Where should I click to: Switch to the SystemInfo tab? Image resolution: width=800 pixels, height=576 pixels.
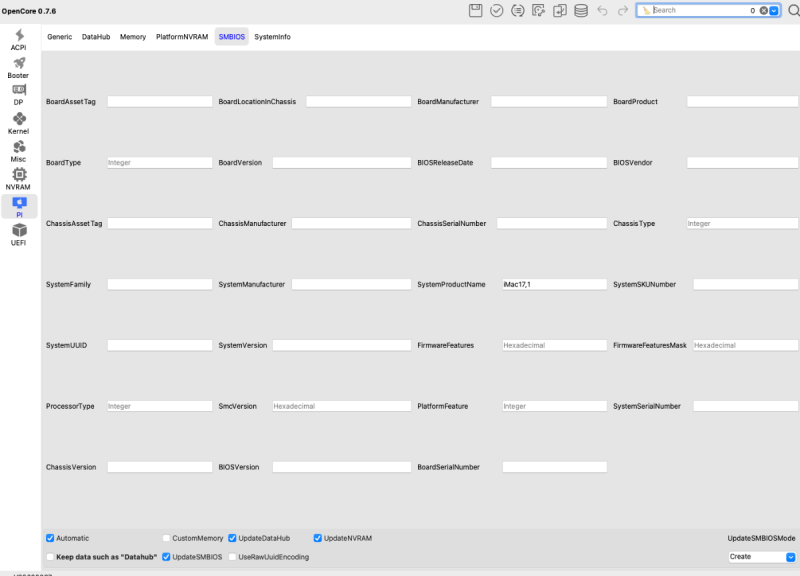[272, 37]
